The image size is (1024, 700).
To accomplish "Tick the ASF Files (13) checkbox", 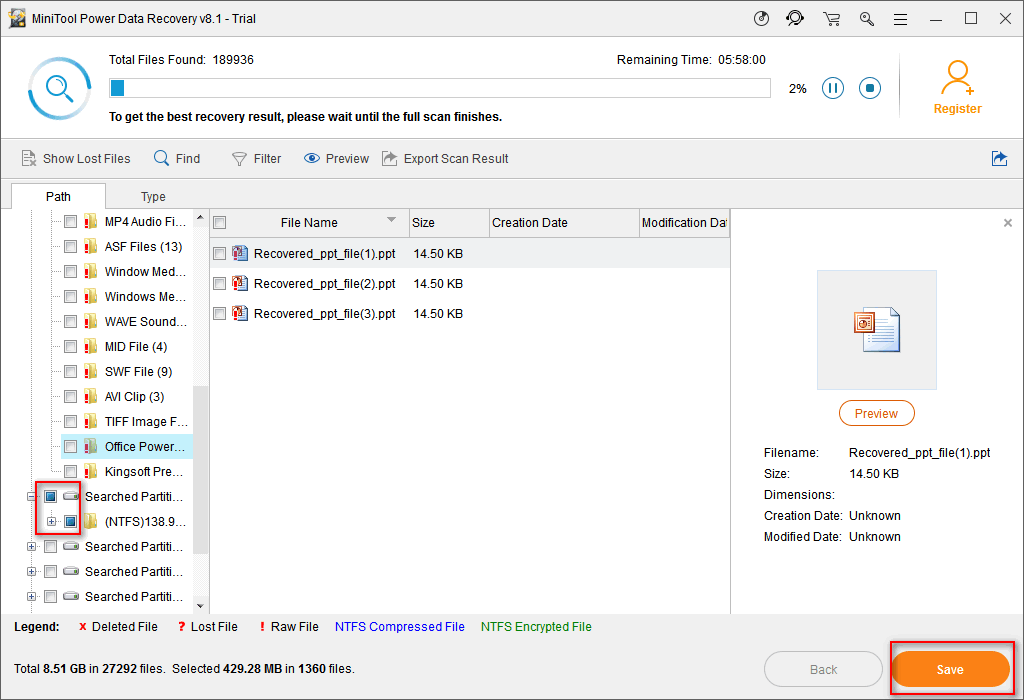I will tap(71, 247).
